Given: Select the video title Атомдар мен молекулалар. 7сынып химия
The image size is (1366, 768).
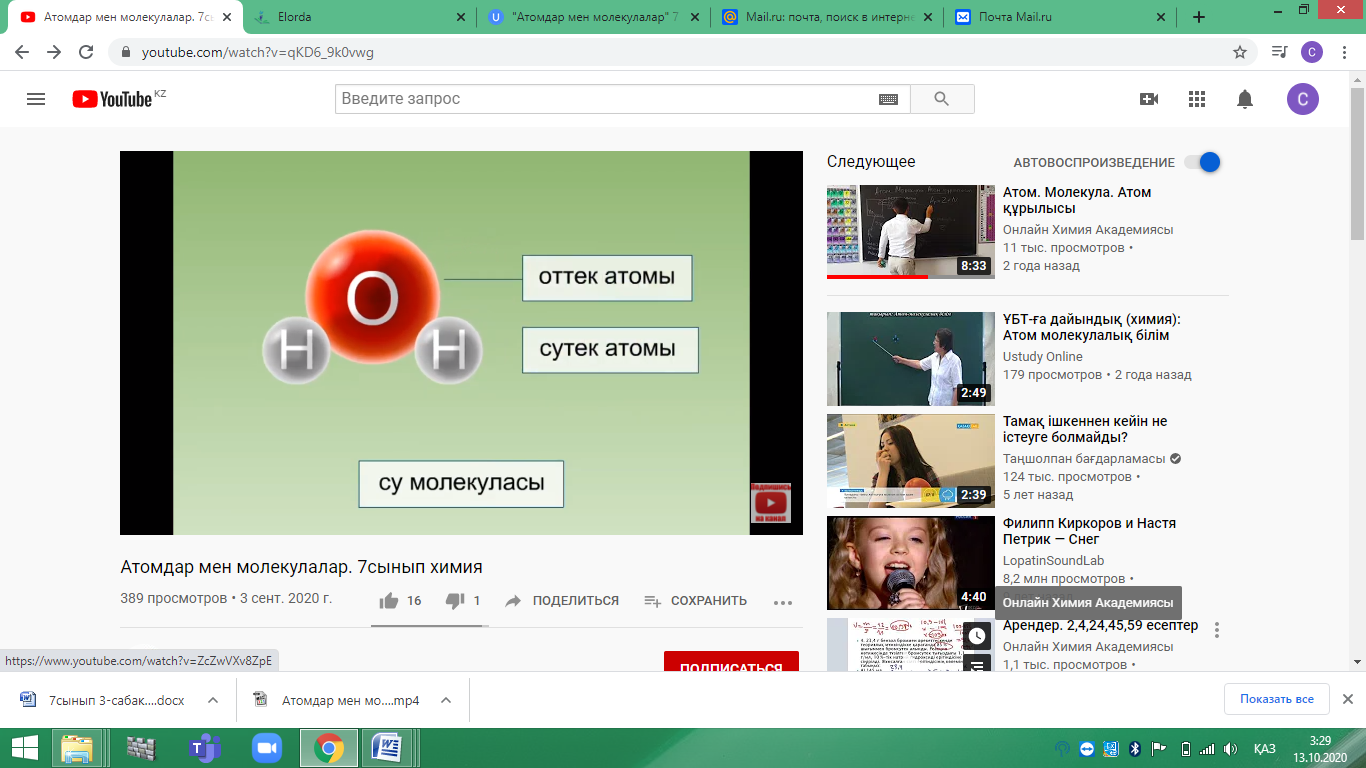Looking at the screenshot, I should point(301,567).
